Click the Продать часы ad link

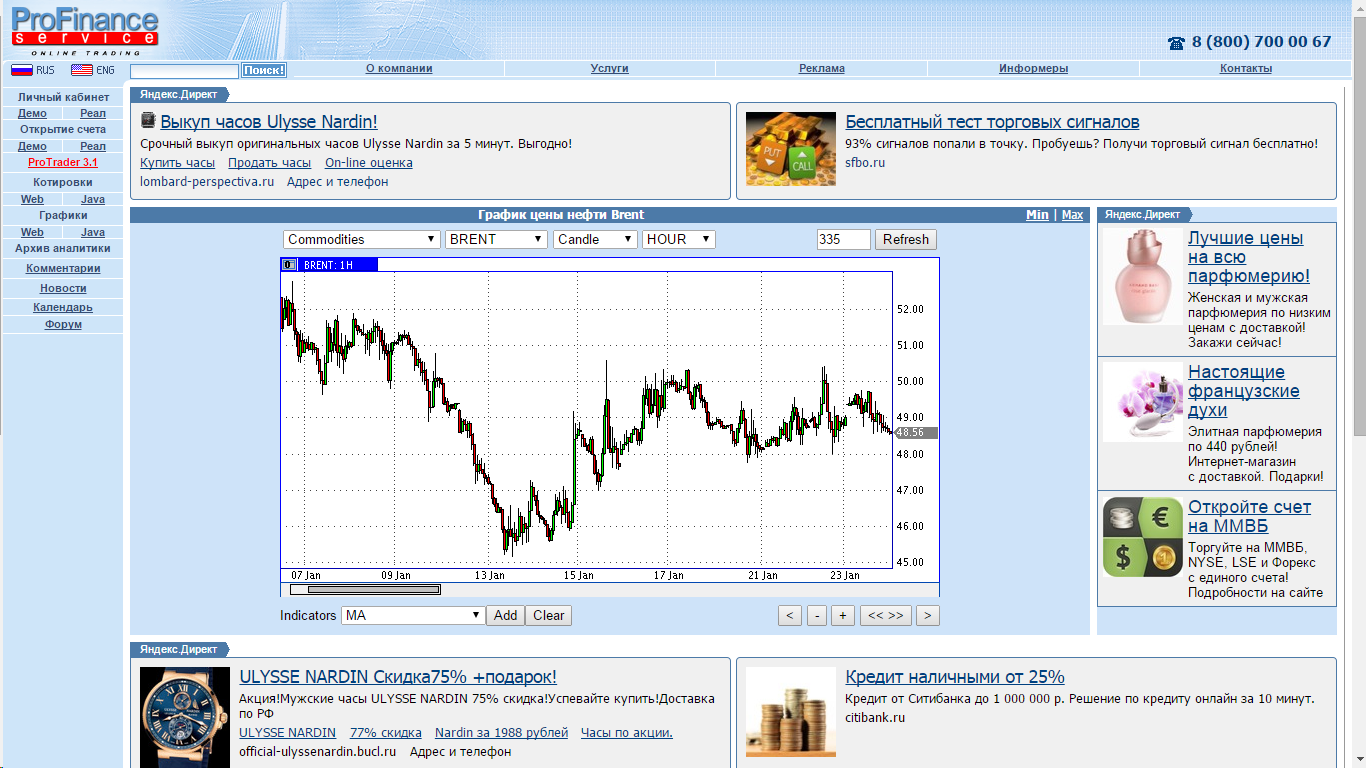[270, 163]
